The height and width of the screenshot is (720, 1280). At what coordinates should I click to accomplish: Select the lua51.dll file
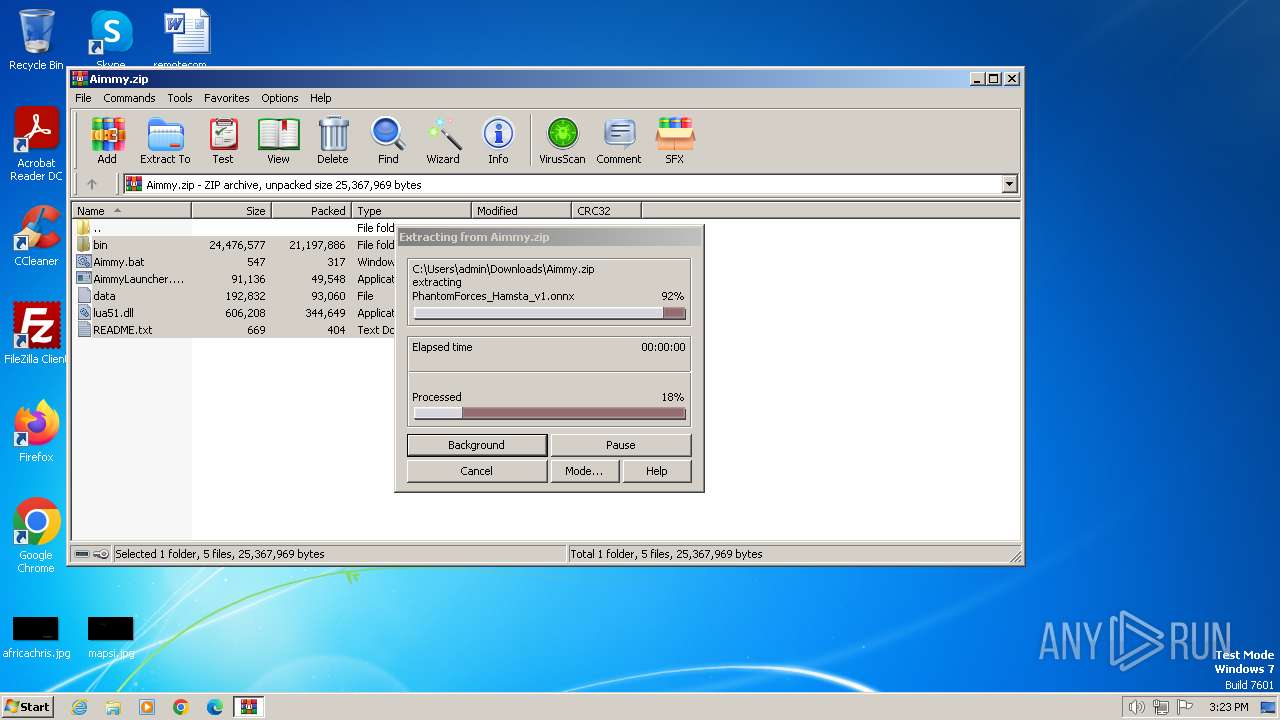click(x=235, y=313)
